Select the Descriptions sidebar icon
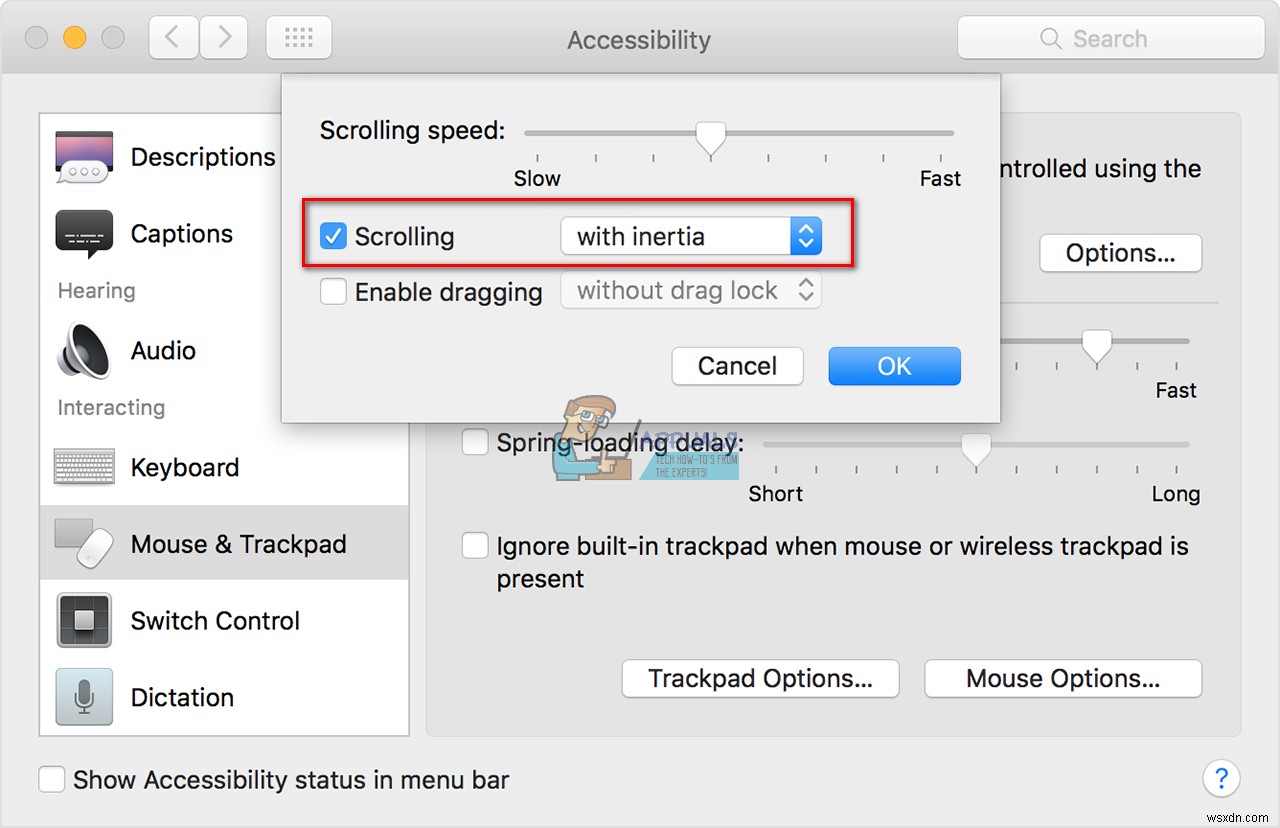 pos(84,157)
